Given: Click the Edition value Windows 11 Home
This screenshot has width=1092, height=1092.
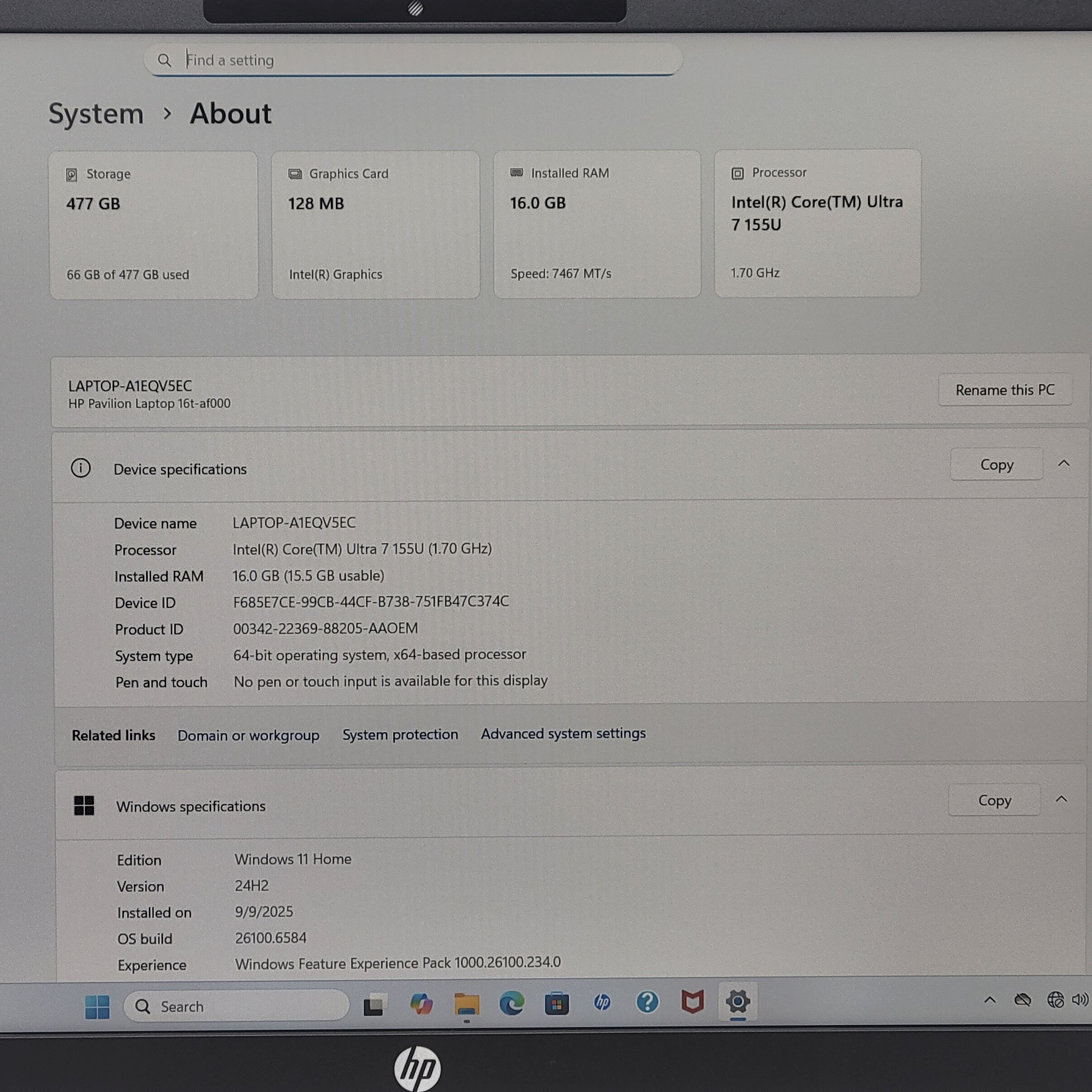Looking at the screenshot, I should pos(293,859).
